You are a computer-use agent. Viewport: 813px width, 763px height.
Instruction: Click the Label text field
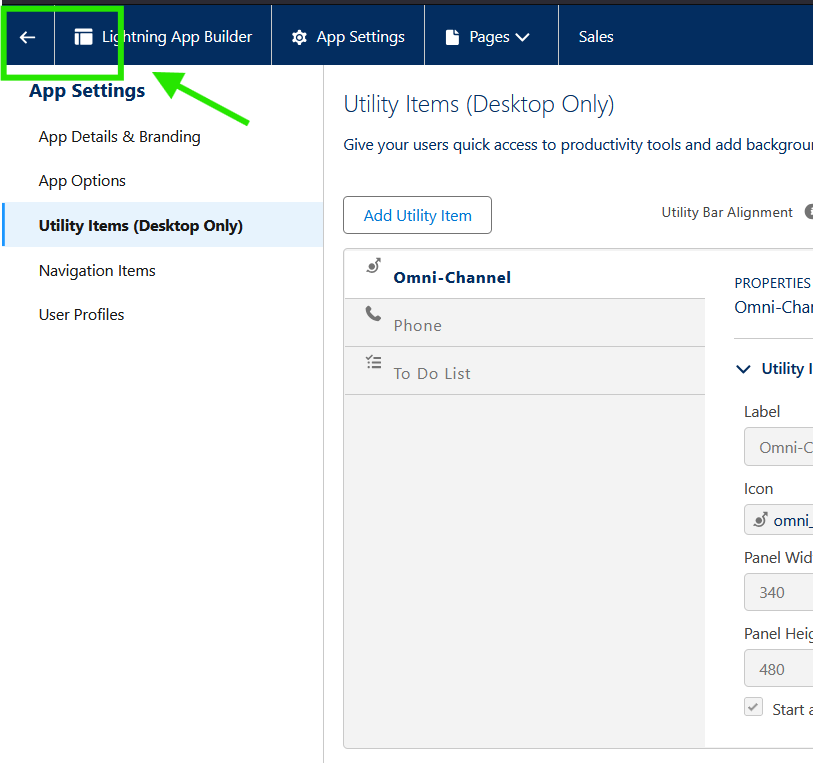pos(778,447)
